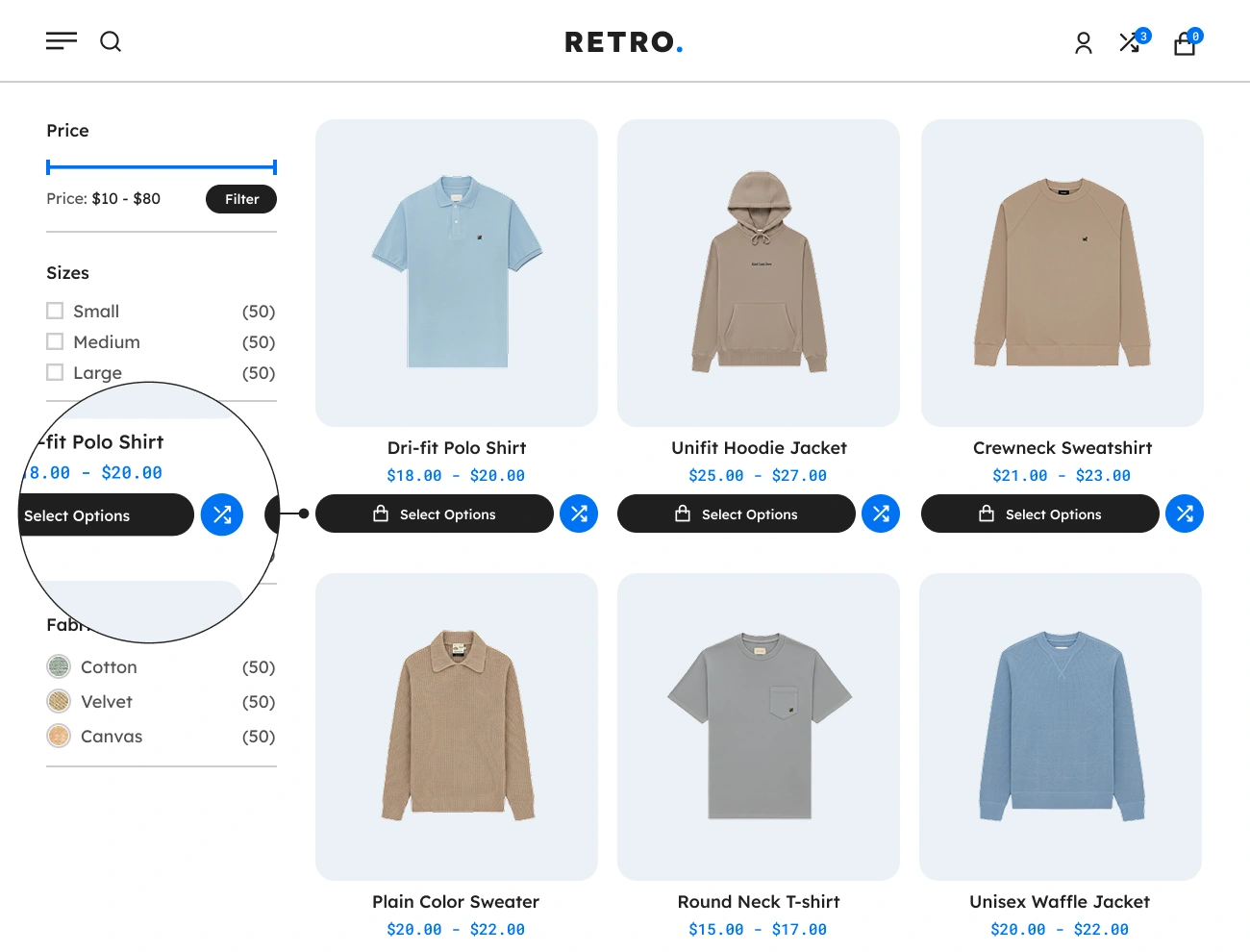Screen dimensions: 1250x952
Task: Compare the Dri-fit Polo Shirt
Action: click(579, 514)
